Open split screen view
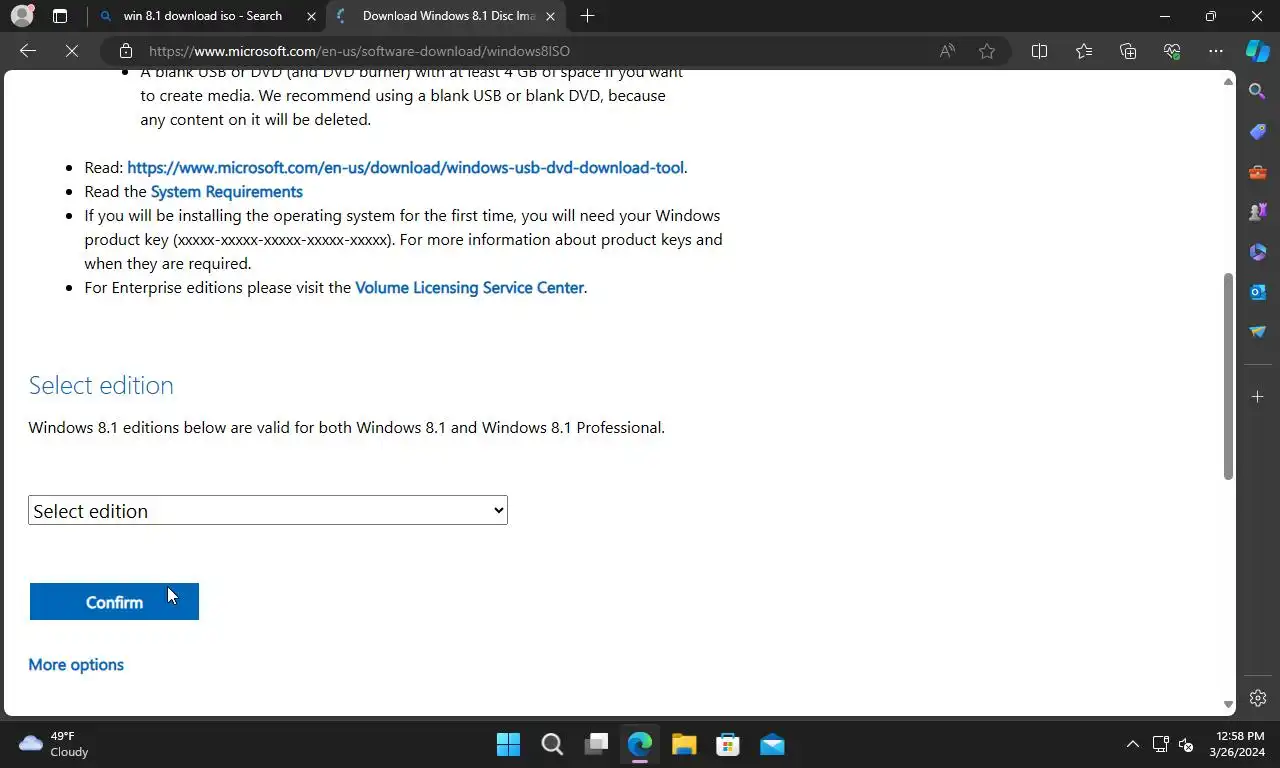1280x768 pixels. [1039, 51]
